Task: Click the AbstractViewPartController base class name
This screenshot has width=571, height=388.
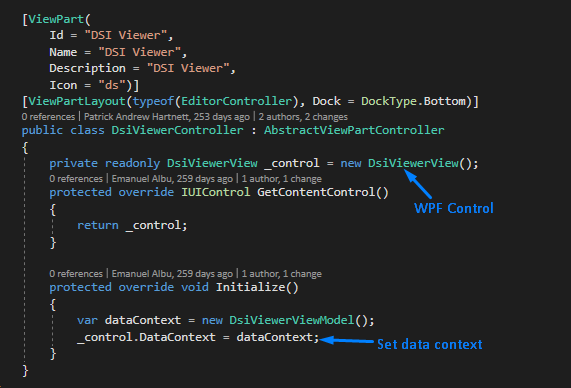Action: coord(354,130)
